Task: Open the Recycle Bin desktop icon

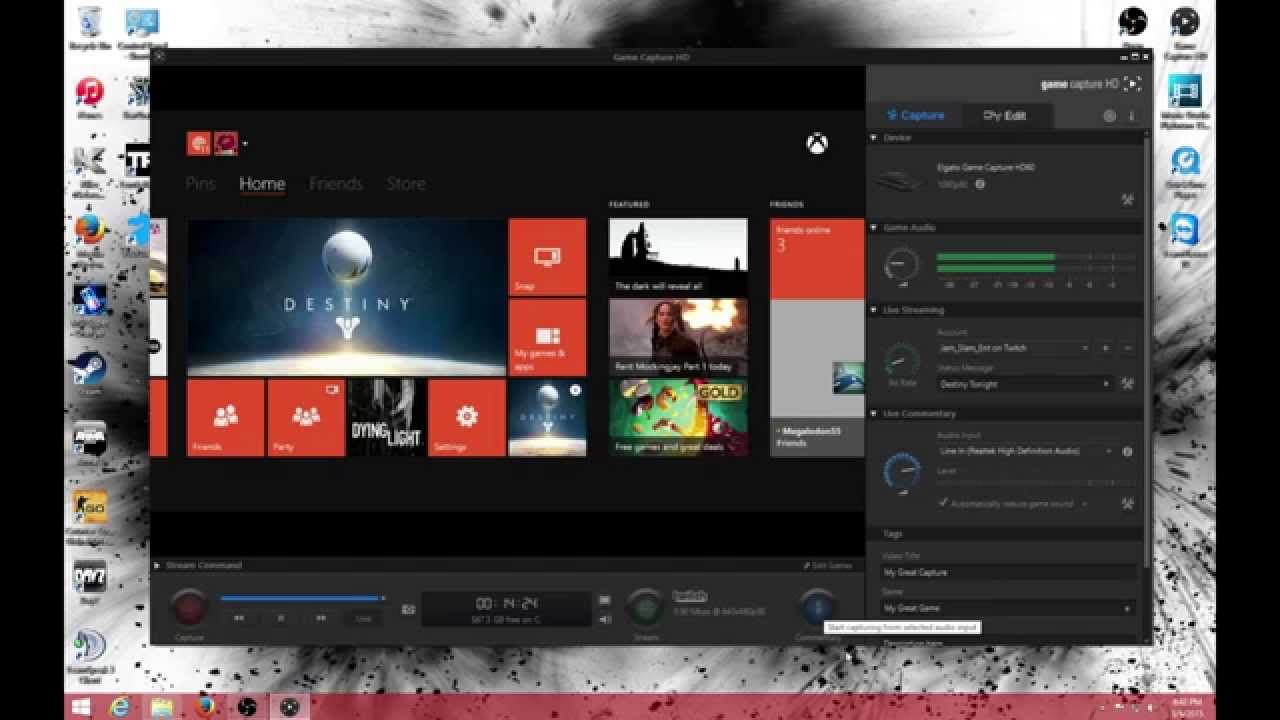Action: [90, 27]
